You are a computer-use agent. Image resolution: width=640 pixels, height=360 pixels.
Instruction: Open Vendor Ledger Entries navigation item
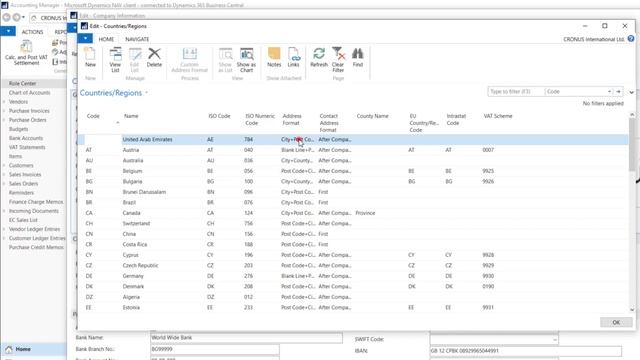[x=34, y=229]
